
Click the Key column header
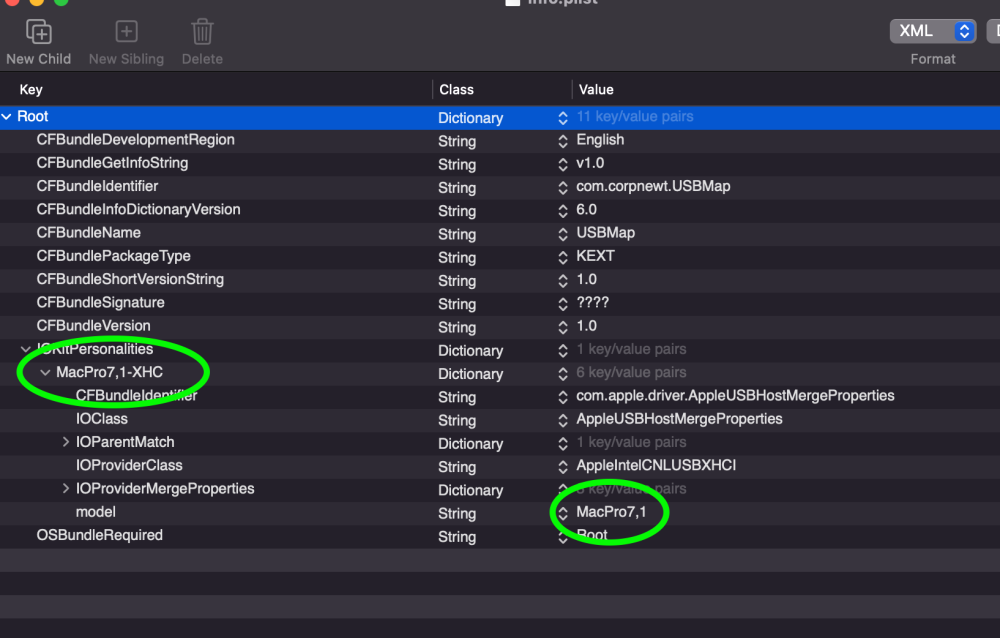pos(31,89)
